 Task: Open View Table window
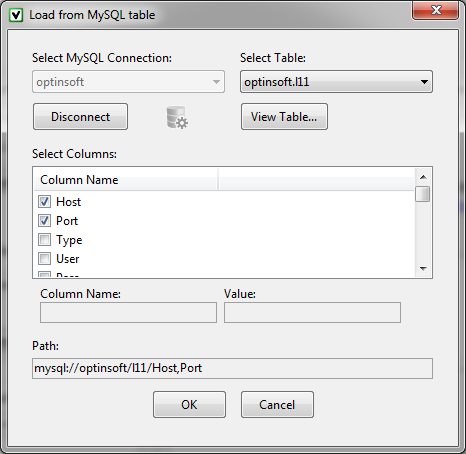tap(284, 117)
